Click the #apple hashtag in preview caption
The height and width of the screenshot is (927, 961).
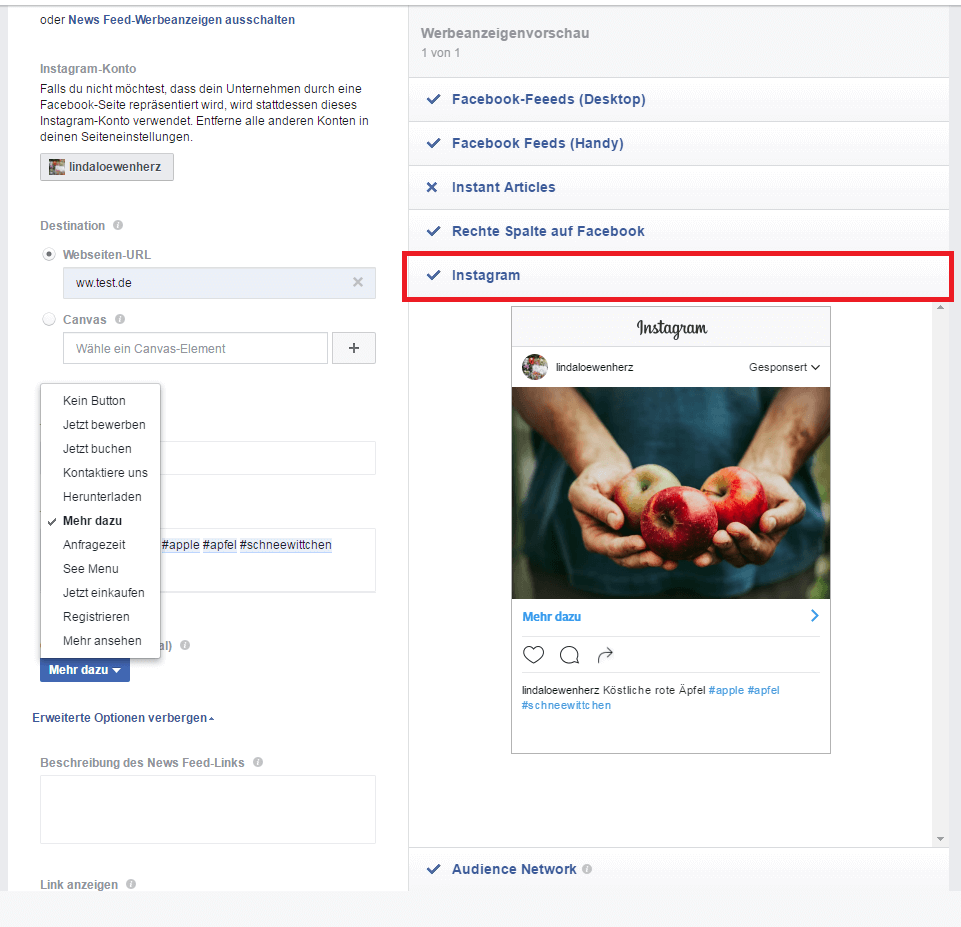(x=726, y=690)
